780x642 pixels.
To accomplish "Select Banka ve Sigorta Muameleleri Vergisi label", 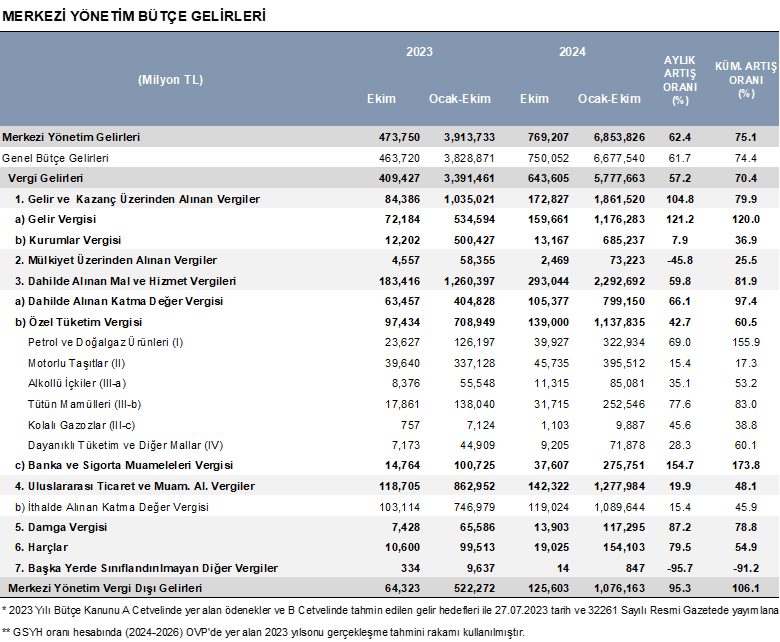I will click(x=124, y=465).
